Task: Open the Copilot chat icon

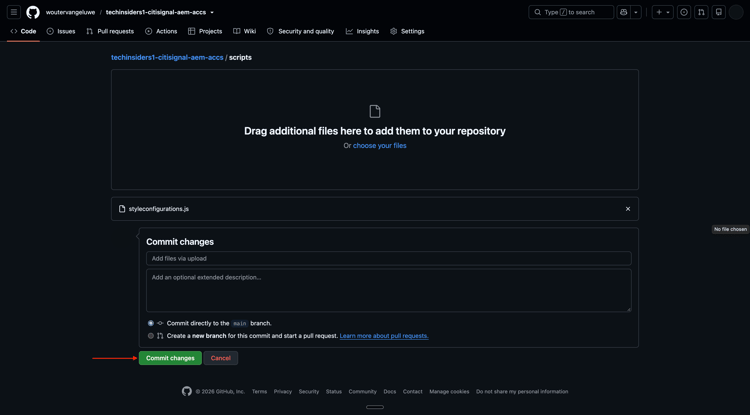Action: pyautogui.click(x=623, y=12)
